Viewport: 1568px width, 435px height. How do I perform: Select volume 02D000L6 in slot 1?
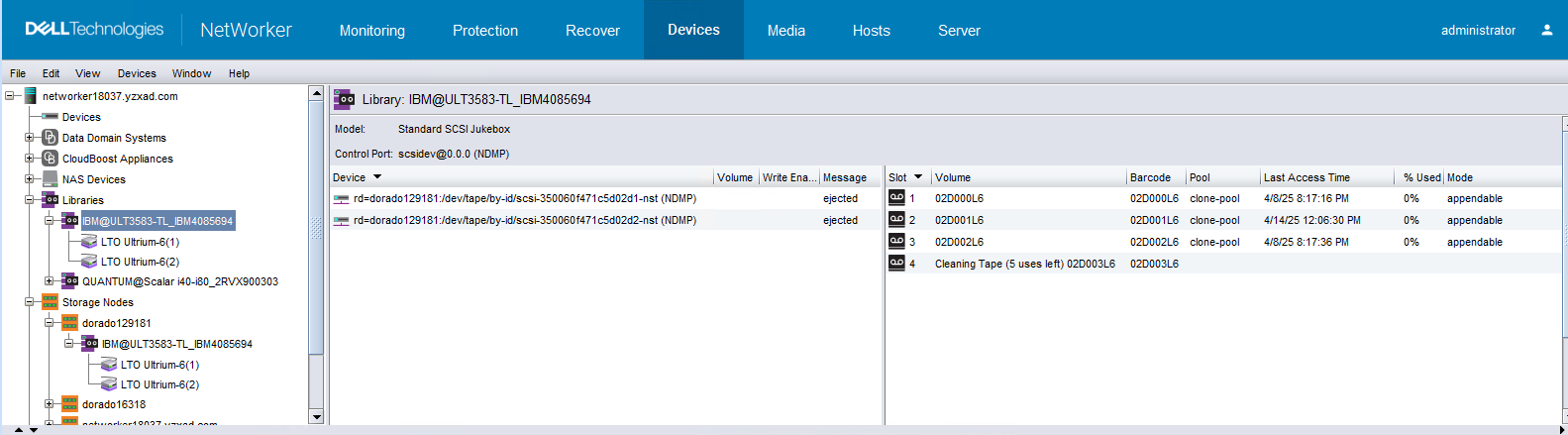tap(959, 198)
